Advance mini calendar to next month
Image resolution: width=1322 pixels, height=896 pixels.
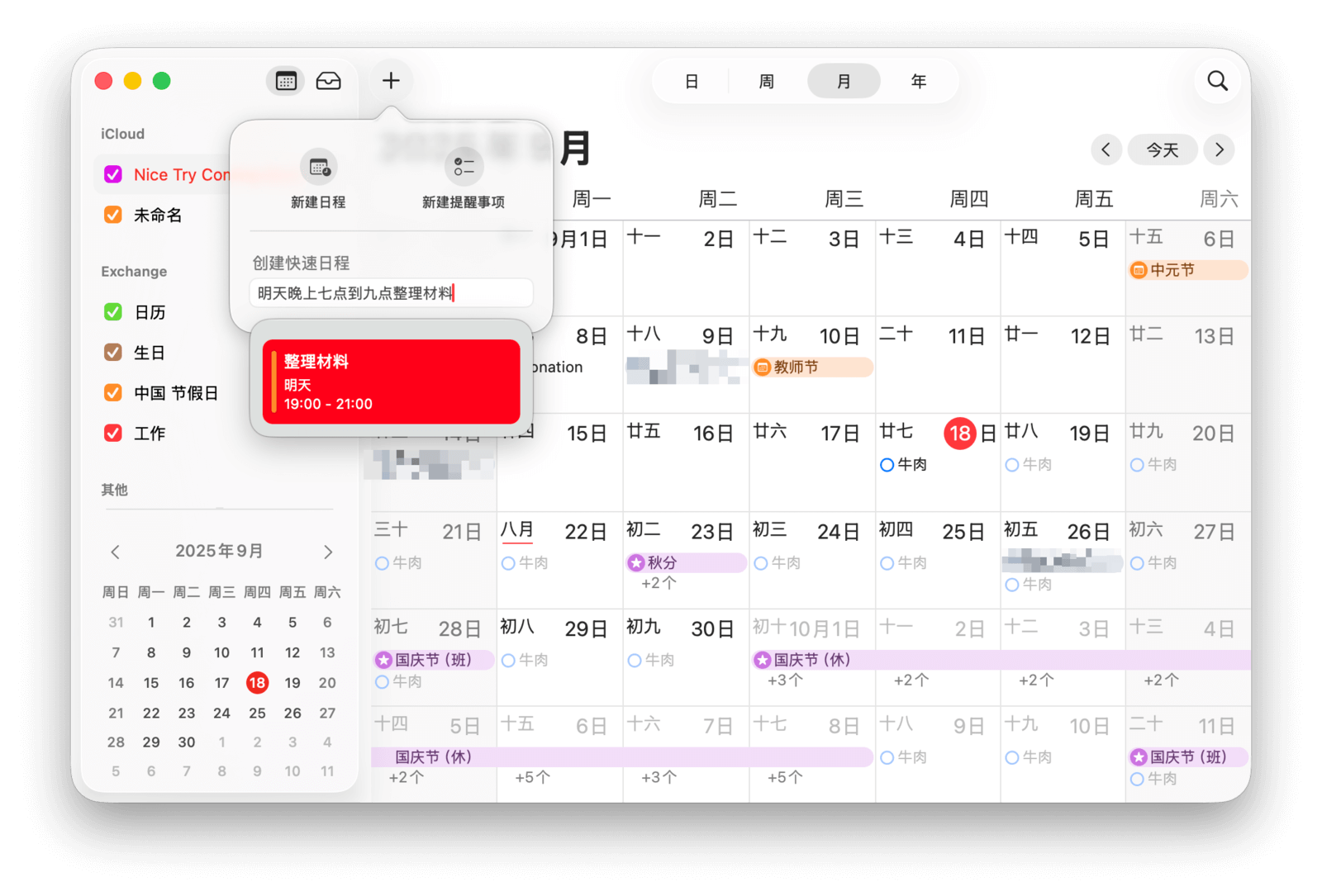[328, 552]
